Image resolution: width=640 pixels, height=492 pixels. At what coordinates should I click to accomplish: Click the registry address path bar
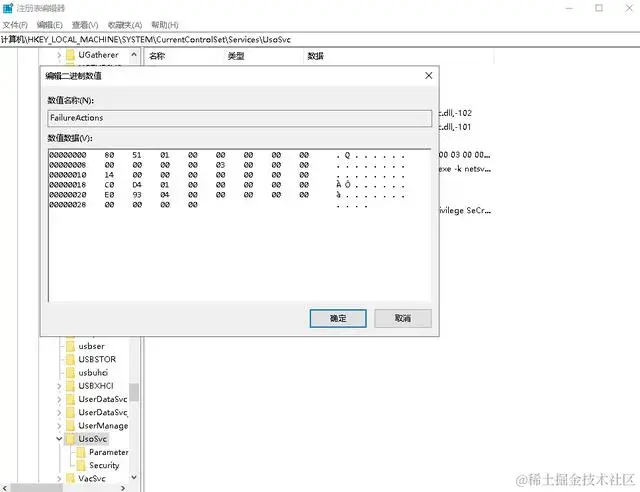(320, 40)
